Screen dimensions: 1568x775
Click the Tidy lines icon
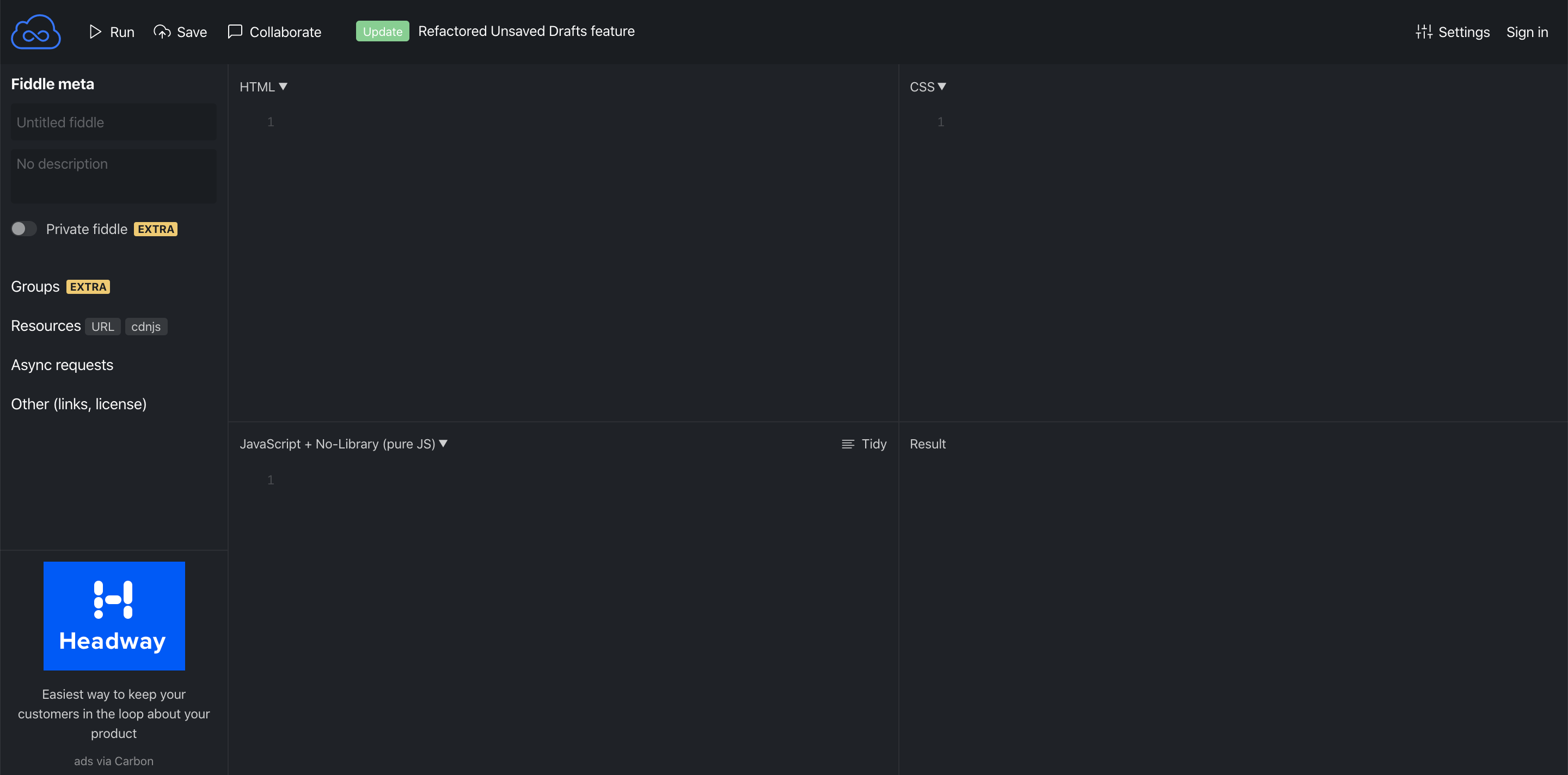pos(848,444)
